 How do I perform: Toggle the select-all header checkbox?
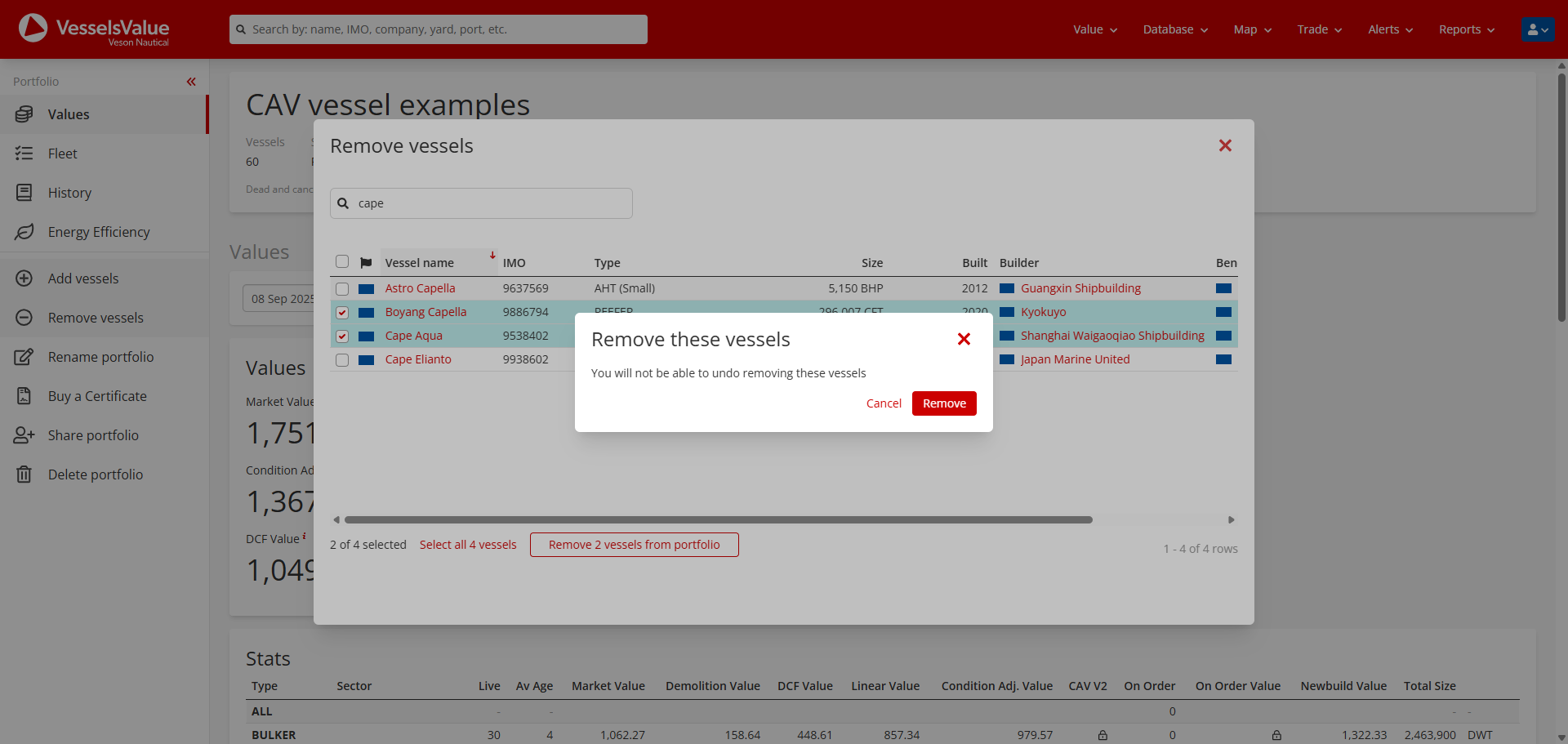[342, 262]
